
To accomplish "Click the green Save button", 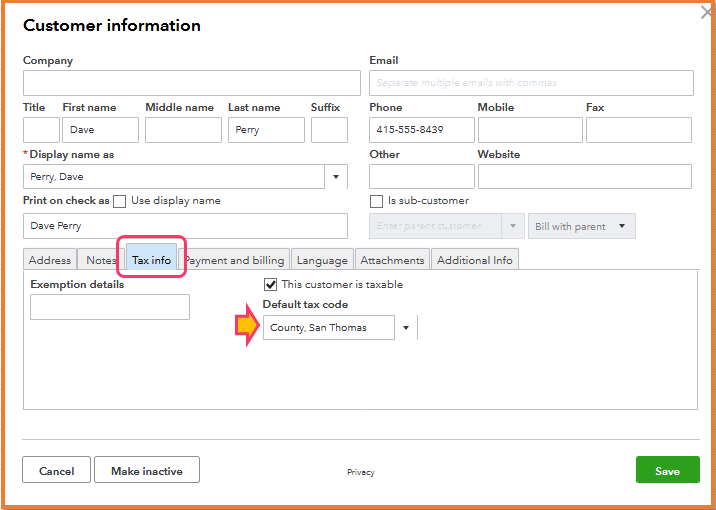I will pos(667,471).
